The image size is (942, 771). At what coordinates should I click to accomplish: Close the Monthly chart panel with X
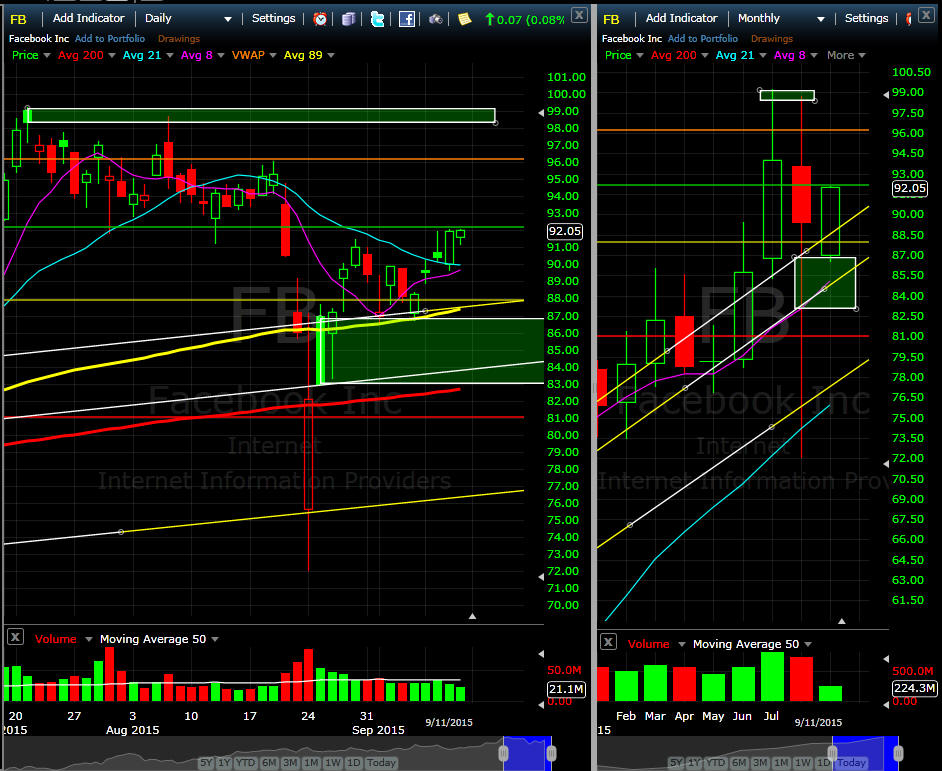(x=928, y=15)
